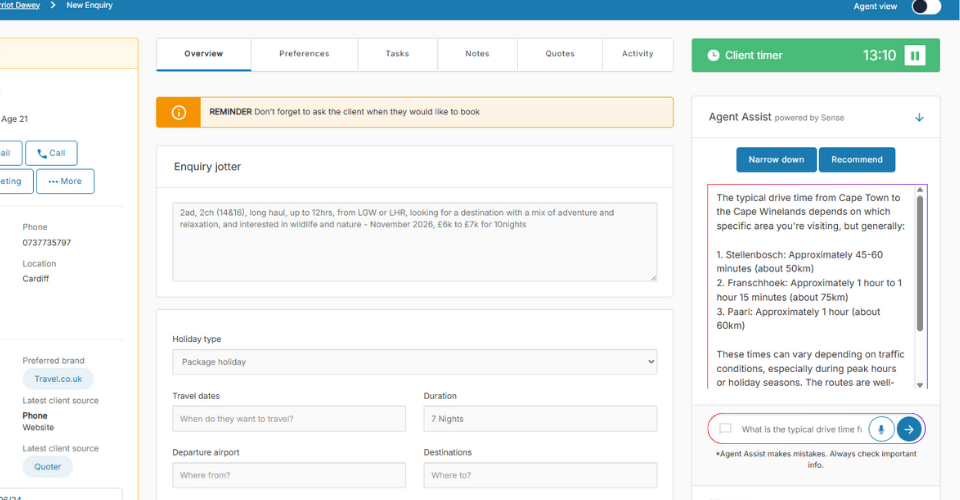Viewport: 960px width, 500px height.
Task: Go to the Activity tab
Action: click(637, 54)
